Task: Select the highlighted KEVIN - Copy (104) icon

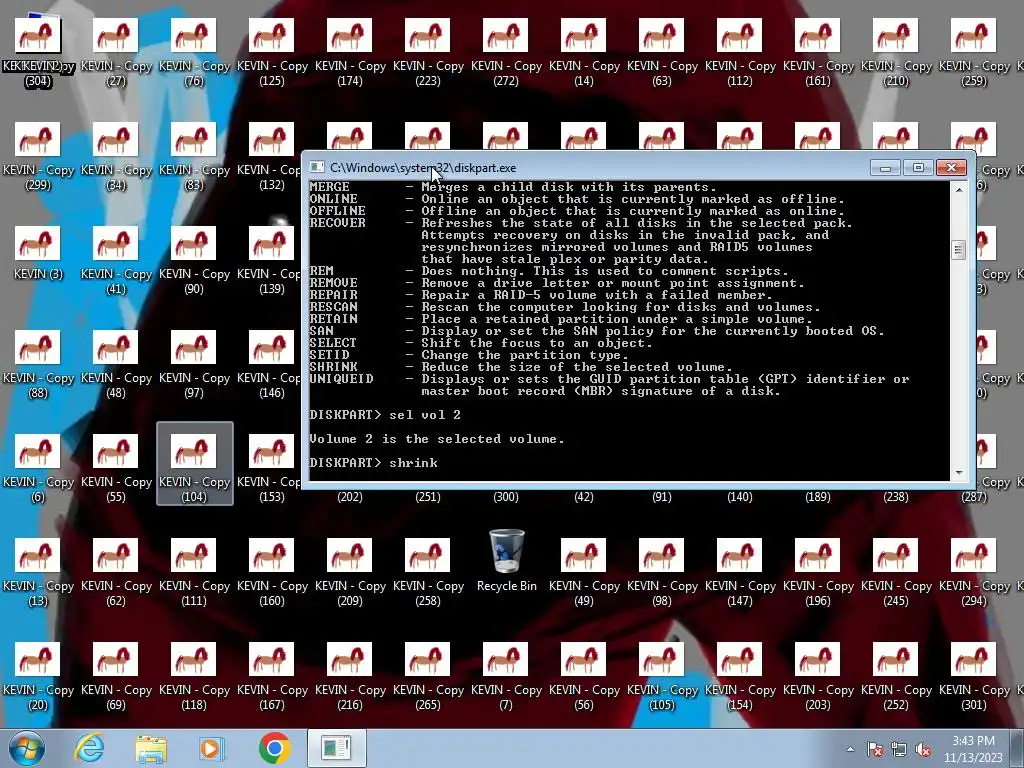Action: coord(195,464)
